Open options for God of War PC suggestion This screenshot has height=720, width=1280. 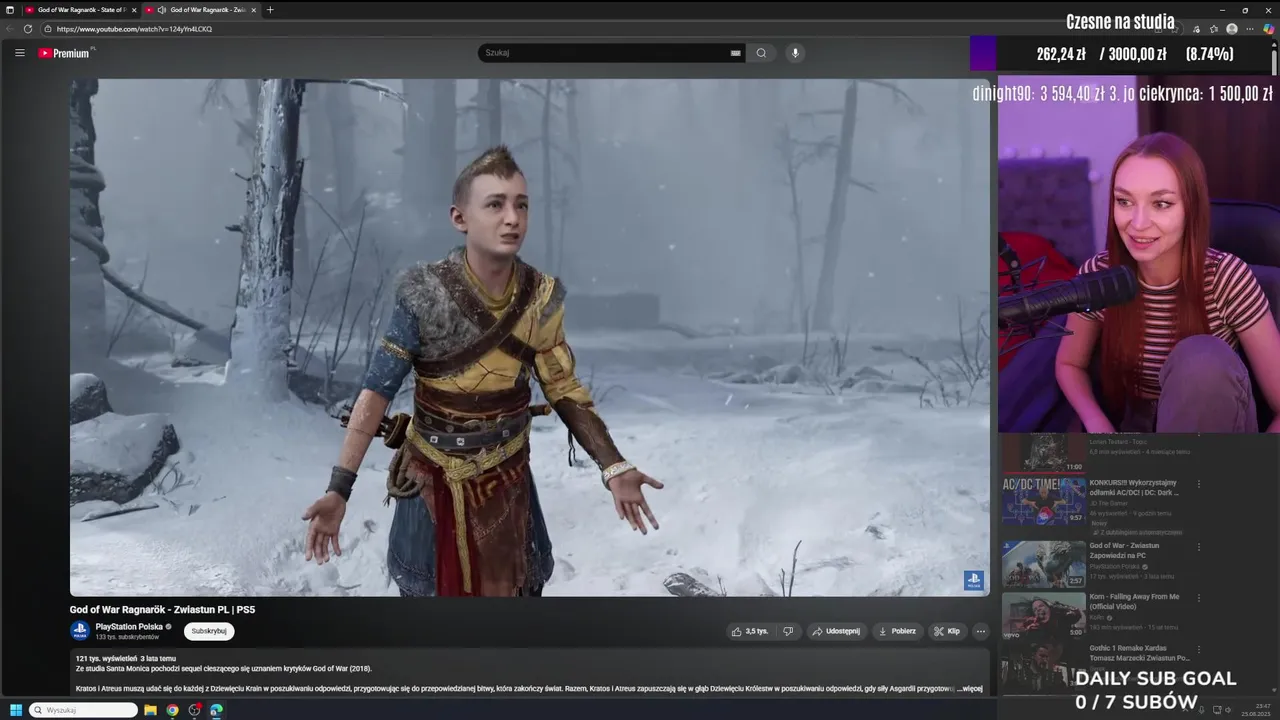pos(1198,547)
